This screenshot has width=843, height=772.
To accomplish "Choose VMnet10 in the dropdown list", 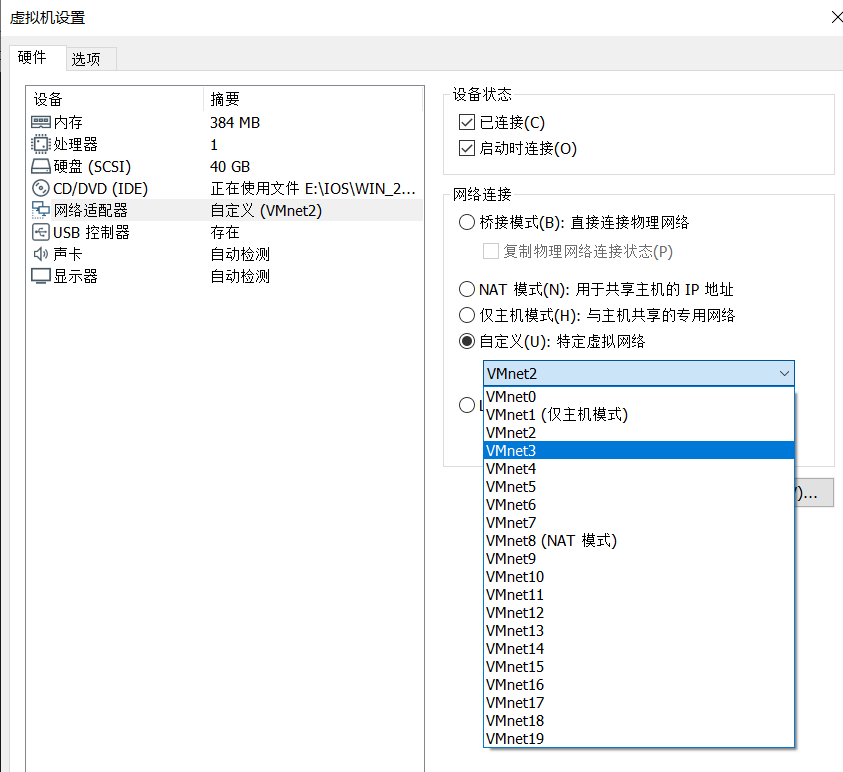I will pyautogui.click(x=639, y=577).
